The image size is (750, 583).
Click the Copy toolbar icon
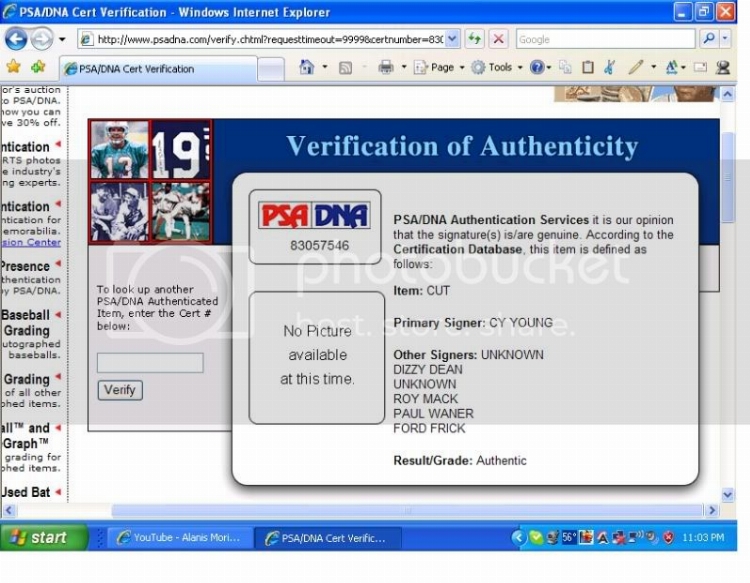(566, 67)
